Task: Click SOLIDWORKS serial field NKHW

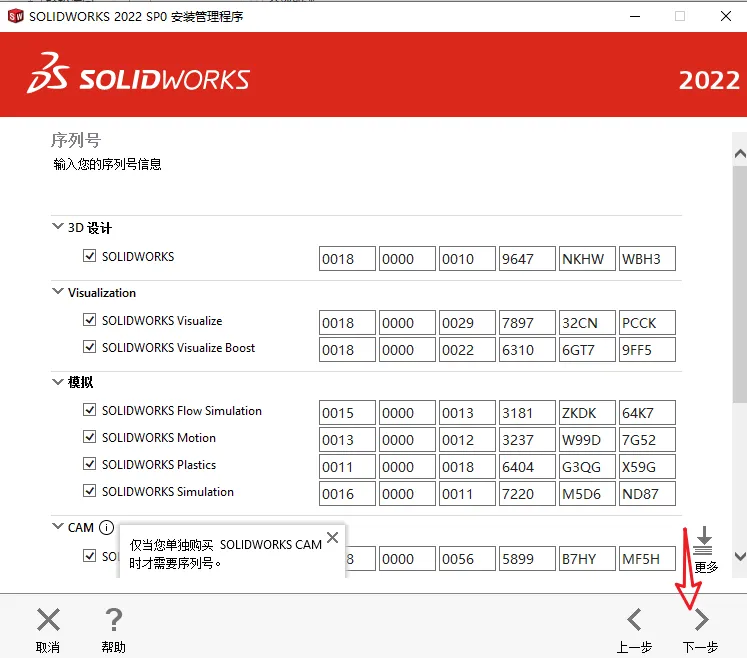Action: (x=587, y=259)
